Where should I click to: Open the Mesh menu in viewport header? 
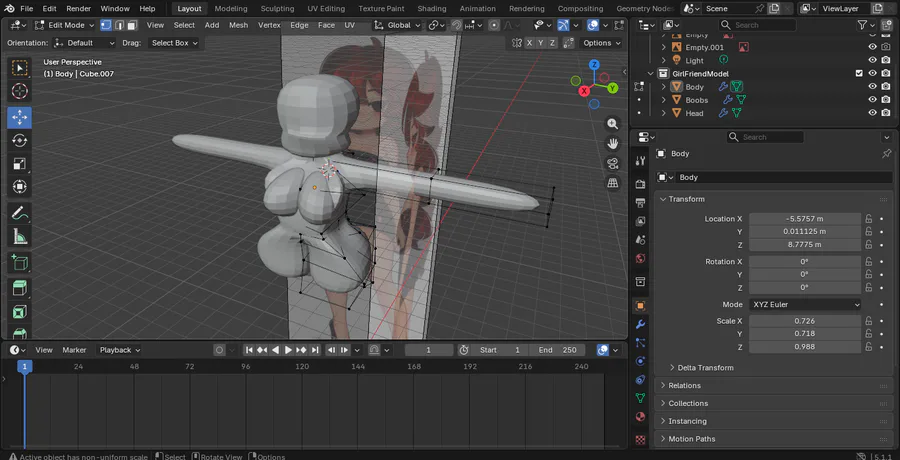(x=238, y=25)
